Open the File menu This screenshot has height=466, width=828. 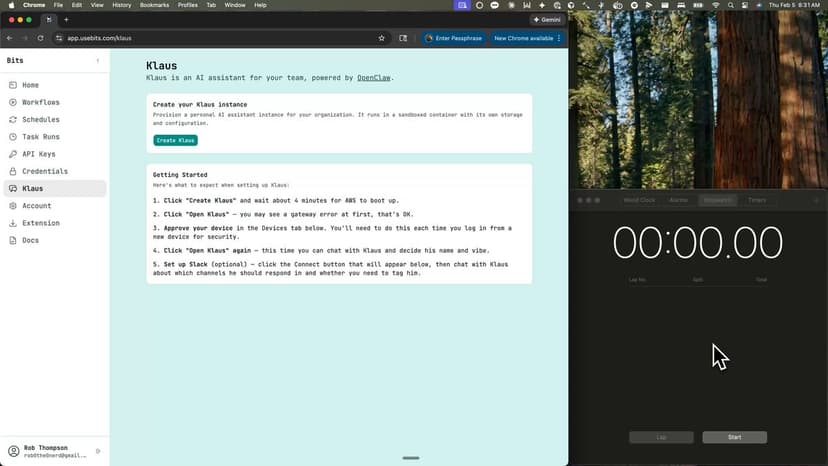coord(58,5)
